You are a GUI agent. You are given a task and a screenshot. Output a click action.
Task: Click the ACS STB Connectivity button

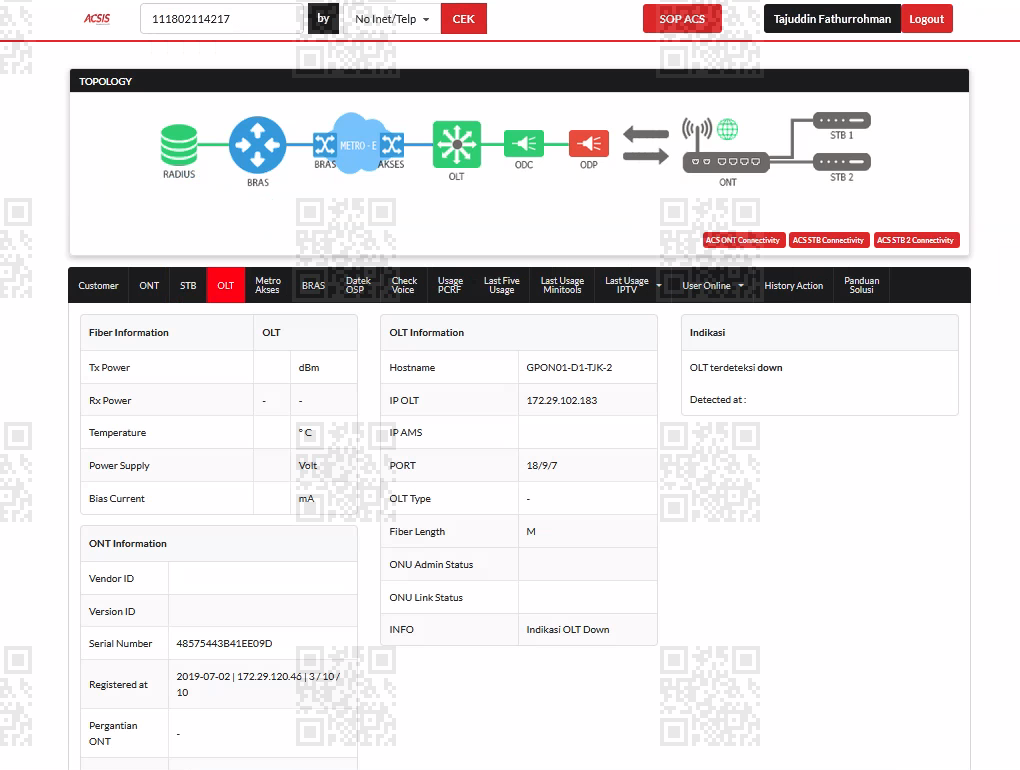pos(828,240)
